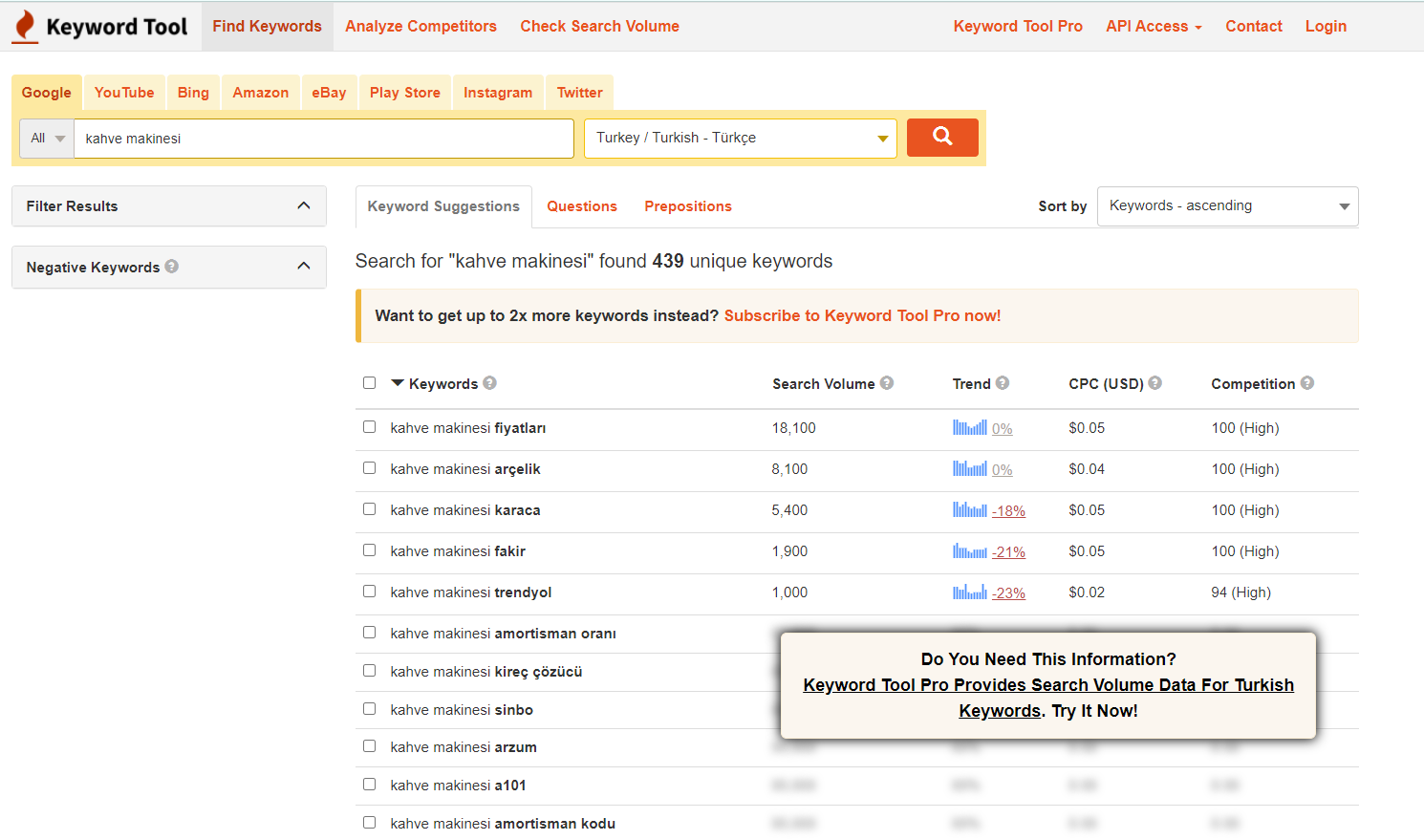Click the Keyword Tool flame logo

point(25,27)
